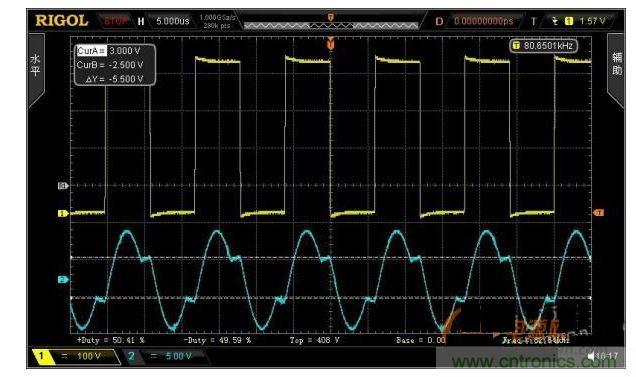Click the red STOP run-status indicator
The height and width of the screenshot is (377, 636).
tap(116, 21)
